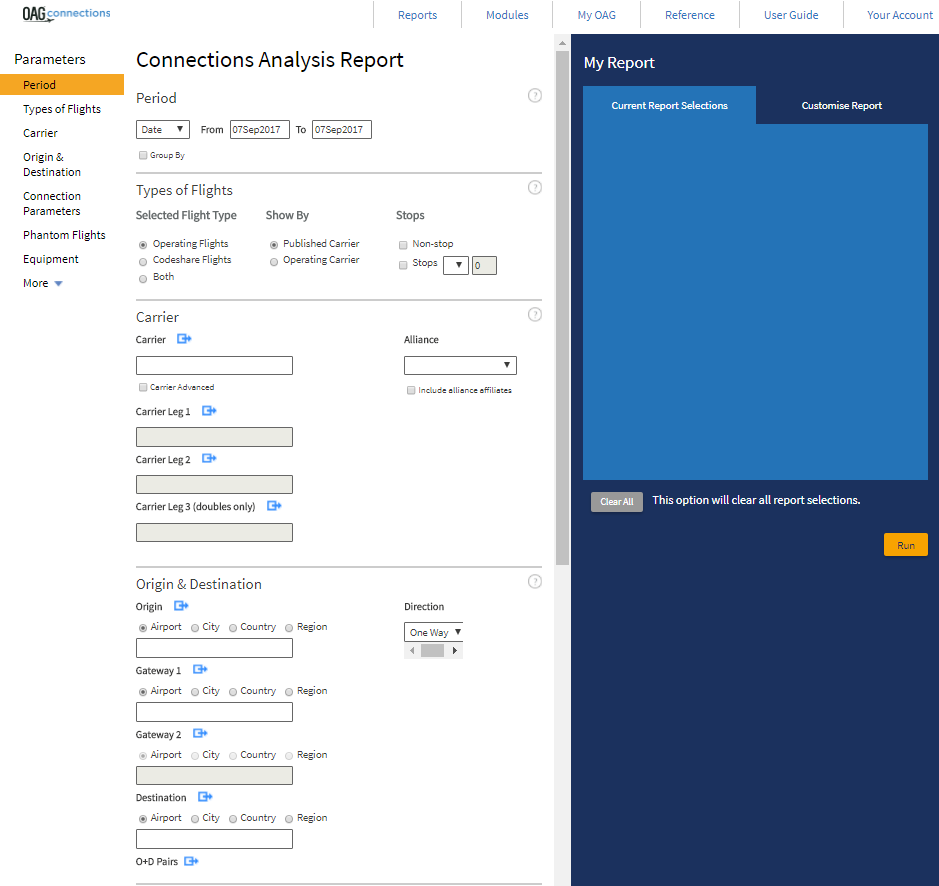Image resolution: width=939 pixels, height=886 pixels.
Task: Select the Operating Flights radio button
Action: click(x=143, y=245)
